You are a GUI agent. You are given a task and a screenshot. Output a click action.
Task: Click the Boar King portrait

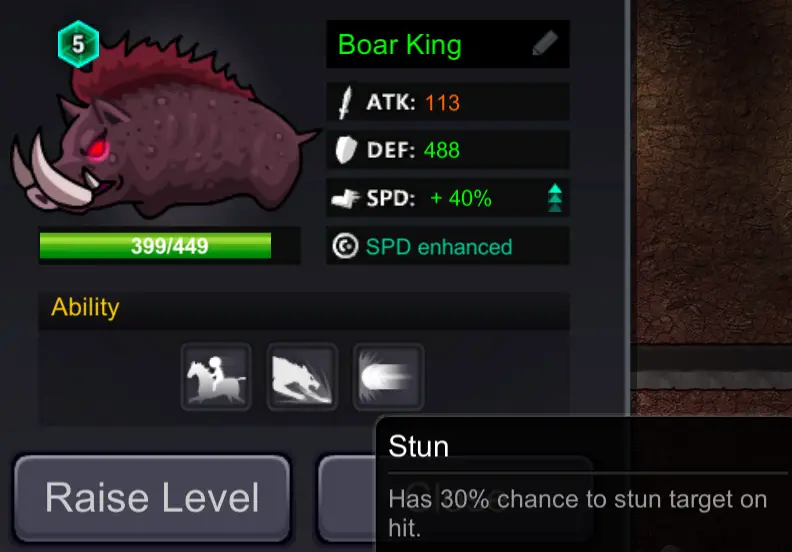click(x=164, y=126)
